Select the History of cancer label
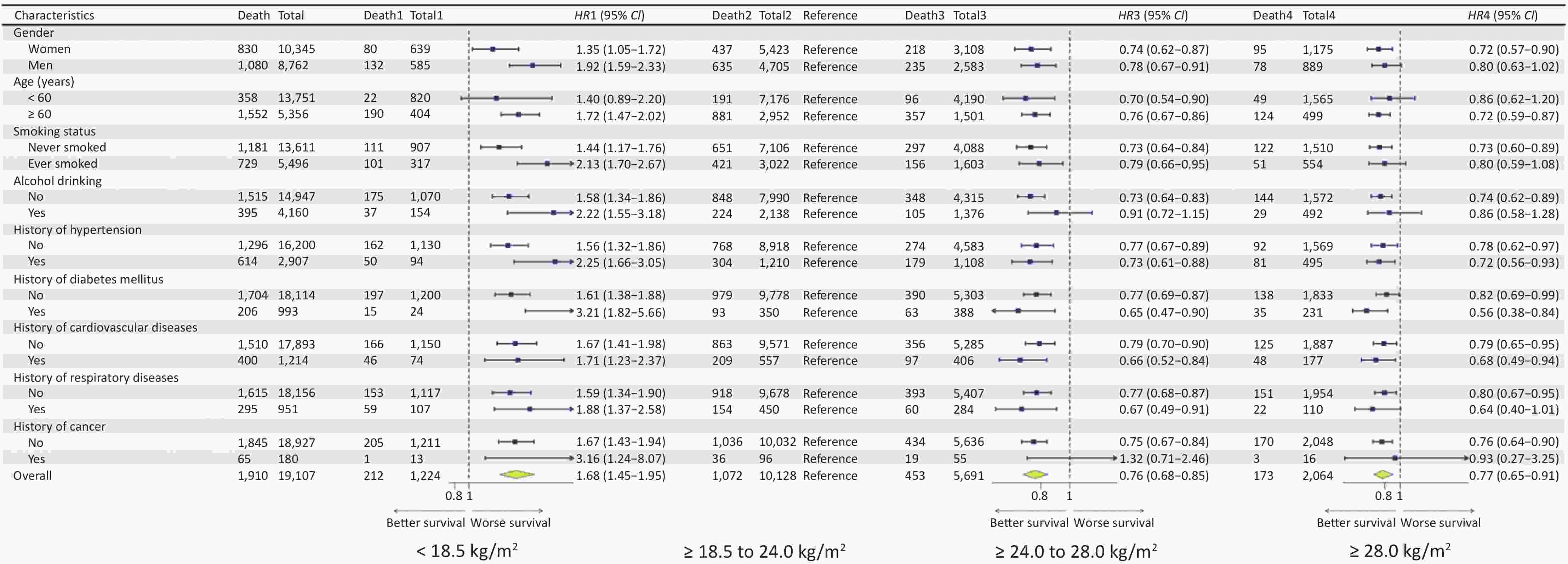 59,426
